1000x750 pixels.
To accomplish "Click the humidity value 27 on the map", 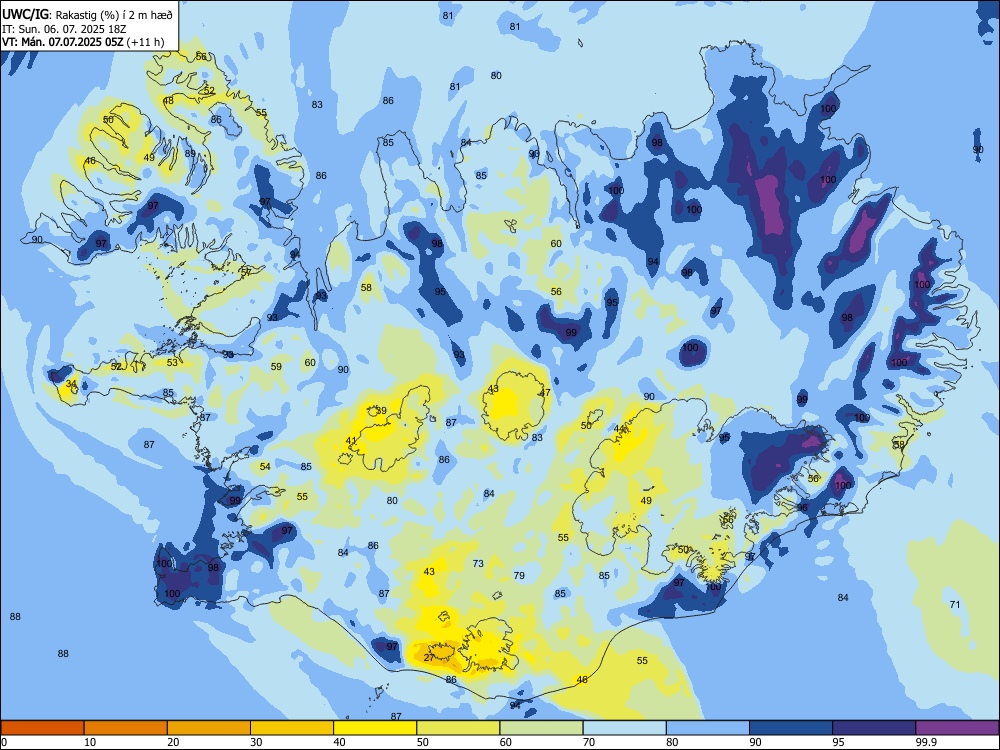I will [429, 658].
